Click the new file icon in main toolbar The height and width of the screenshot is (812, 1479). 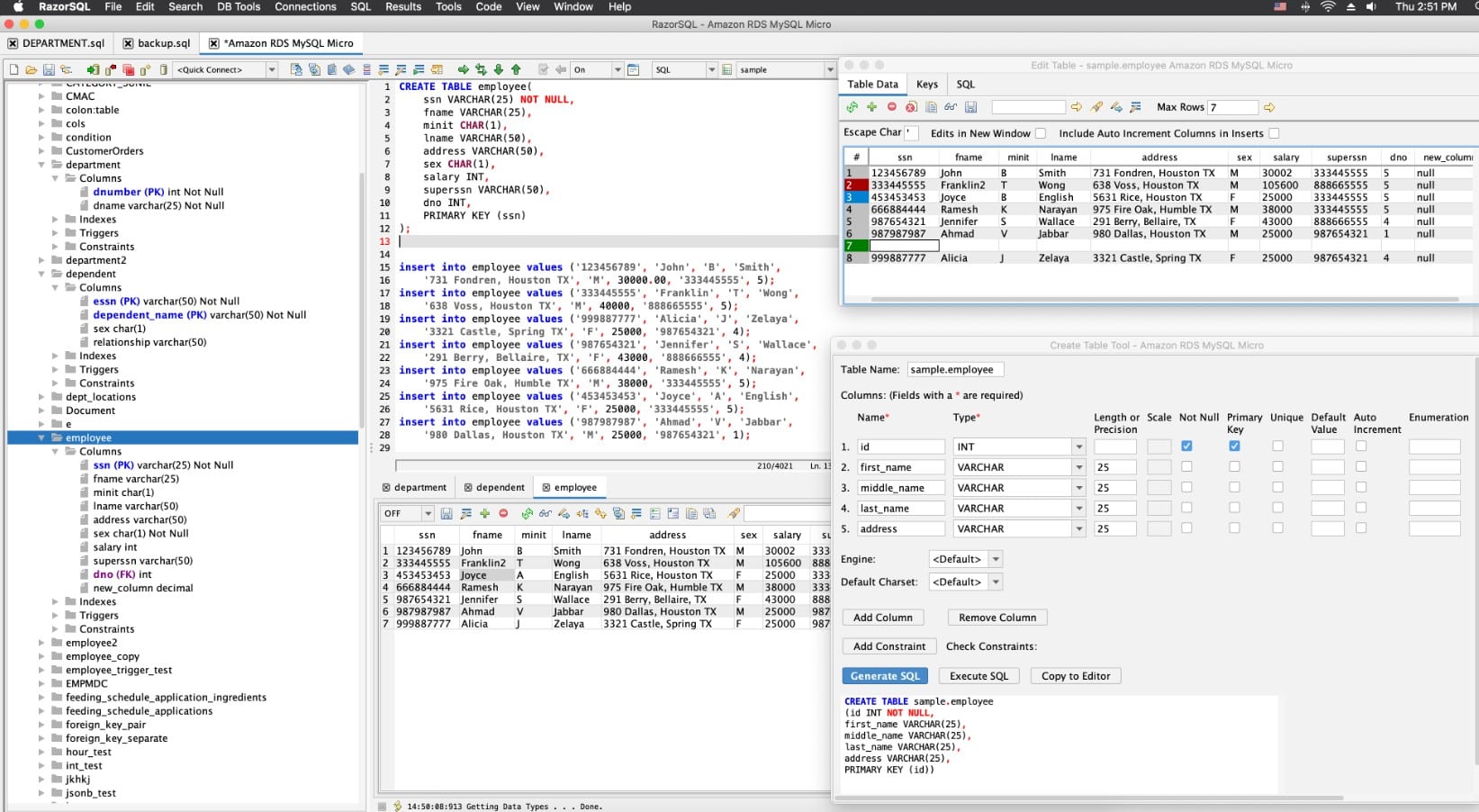[x=14, y=69]
